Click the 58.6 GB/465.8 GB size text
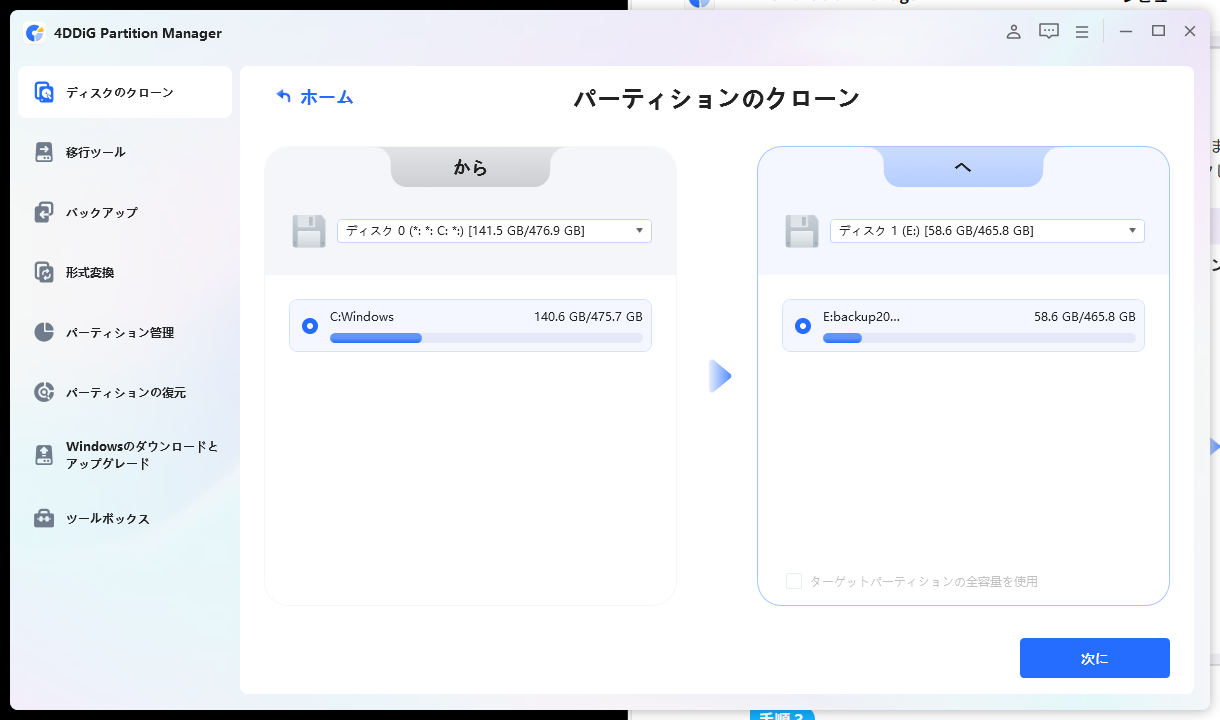1220x720 pixels. tap(1085, 316)
